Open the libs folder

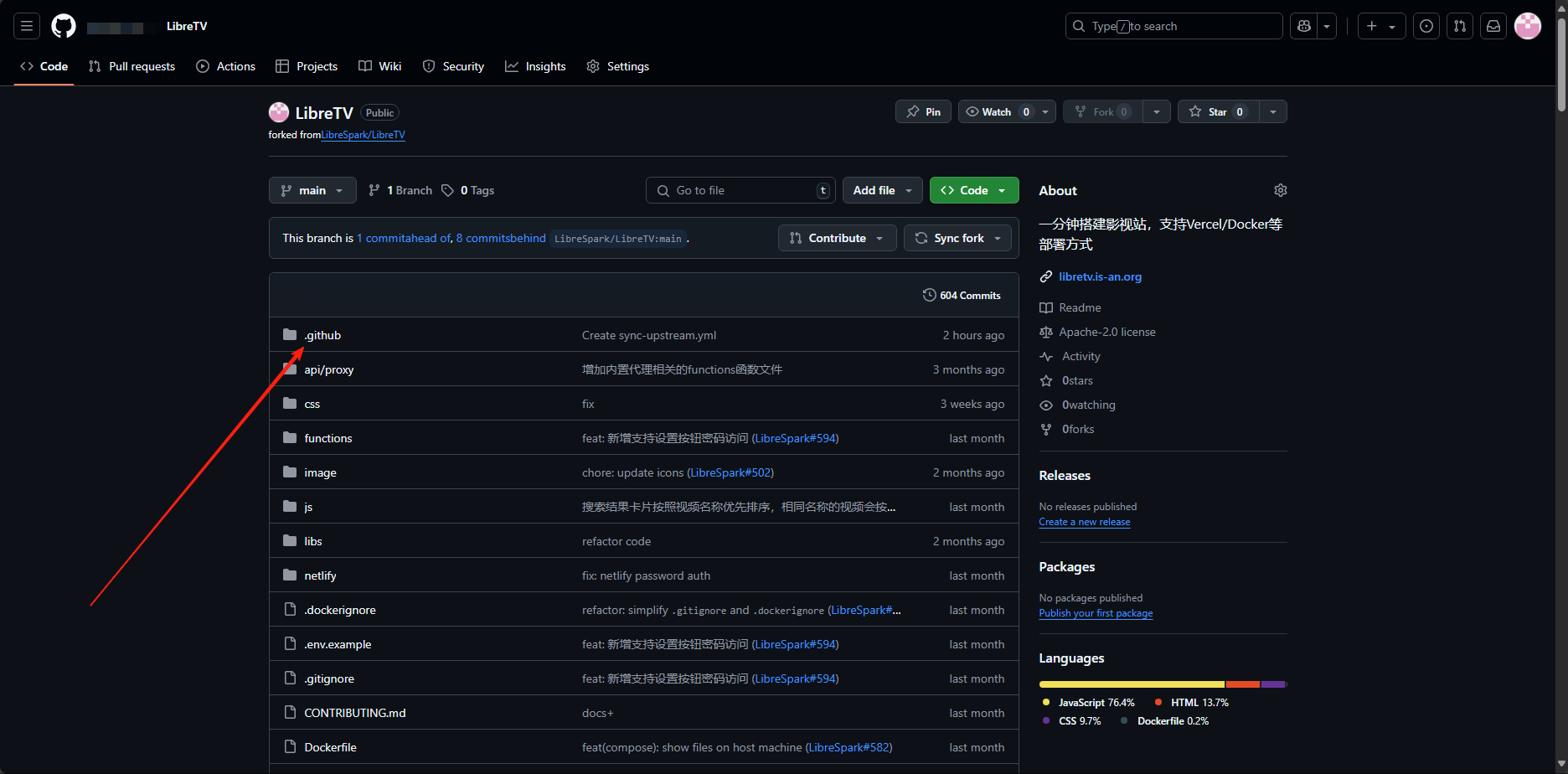pos(313,541)
